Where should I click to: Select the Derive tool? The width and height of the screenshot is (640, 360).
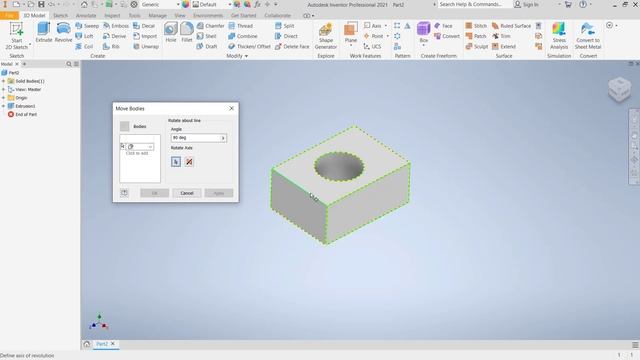[114, 36]
